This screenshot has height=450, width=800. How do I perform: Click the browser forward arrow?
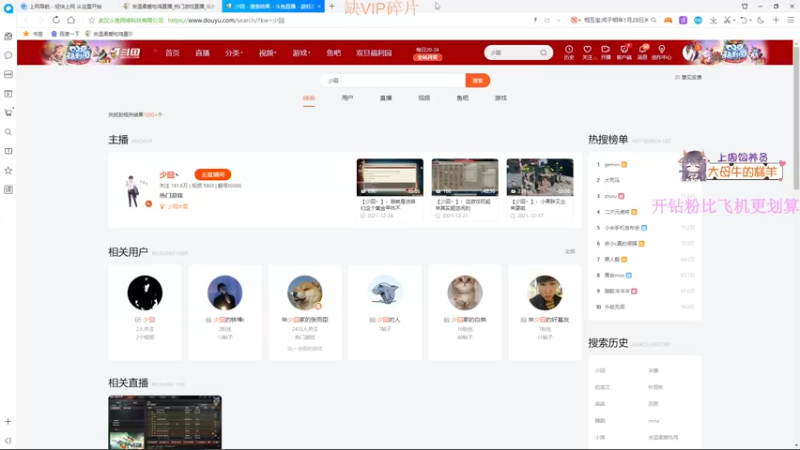41,20
